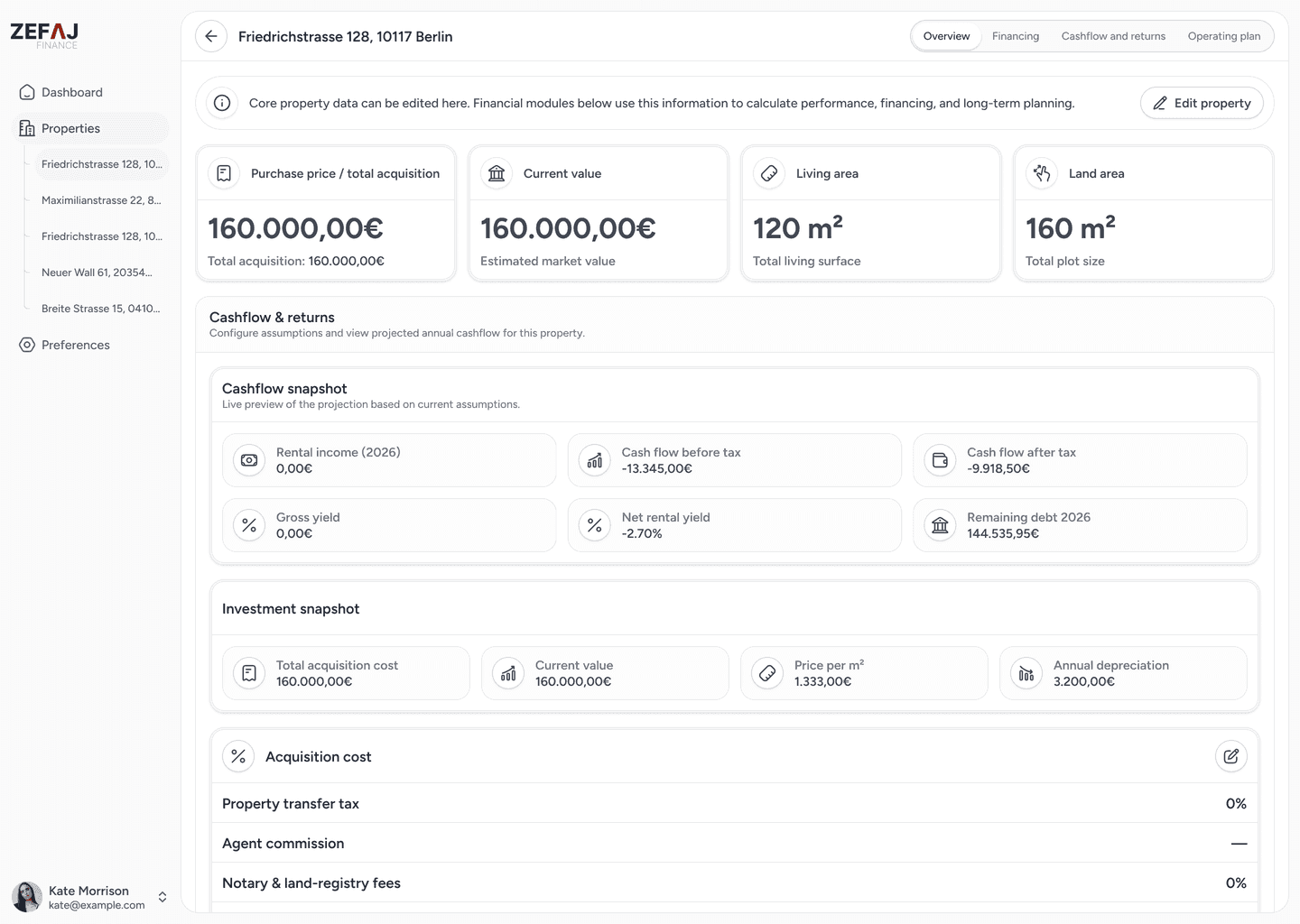Screen dimensions: 1300x924
Task: Click the Investment snapshot heading
Action: coord(291,609)
